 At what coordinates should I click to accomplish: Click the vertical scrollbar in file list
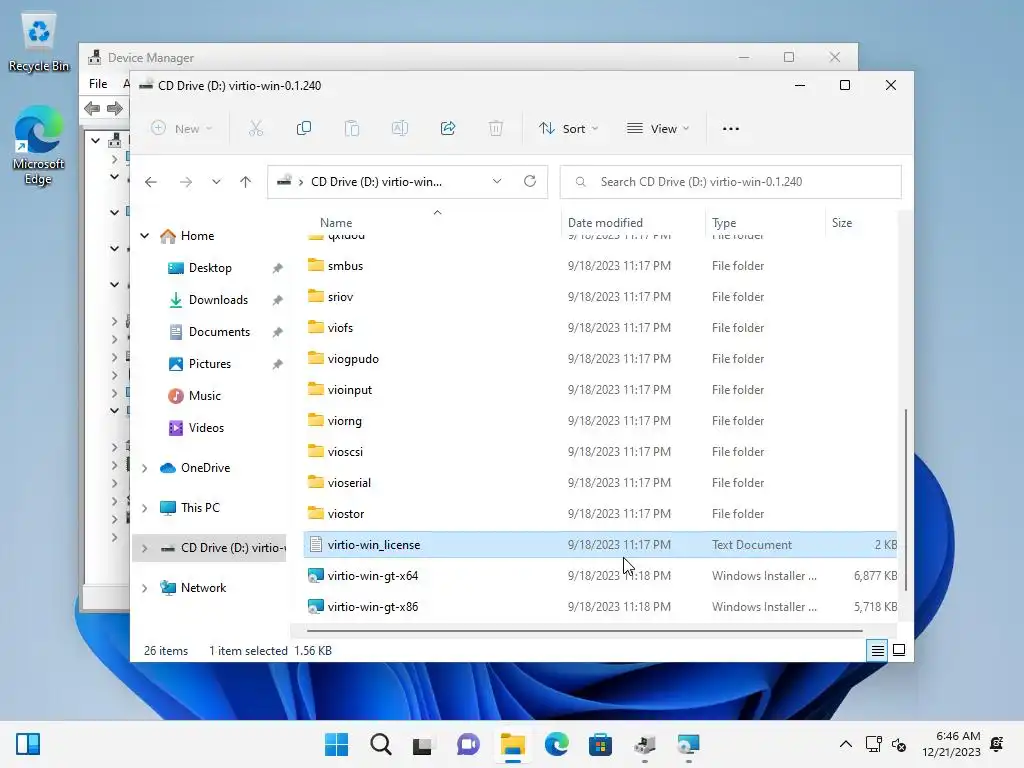pyautogui.click(x=905, y=500)
